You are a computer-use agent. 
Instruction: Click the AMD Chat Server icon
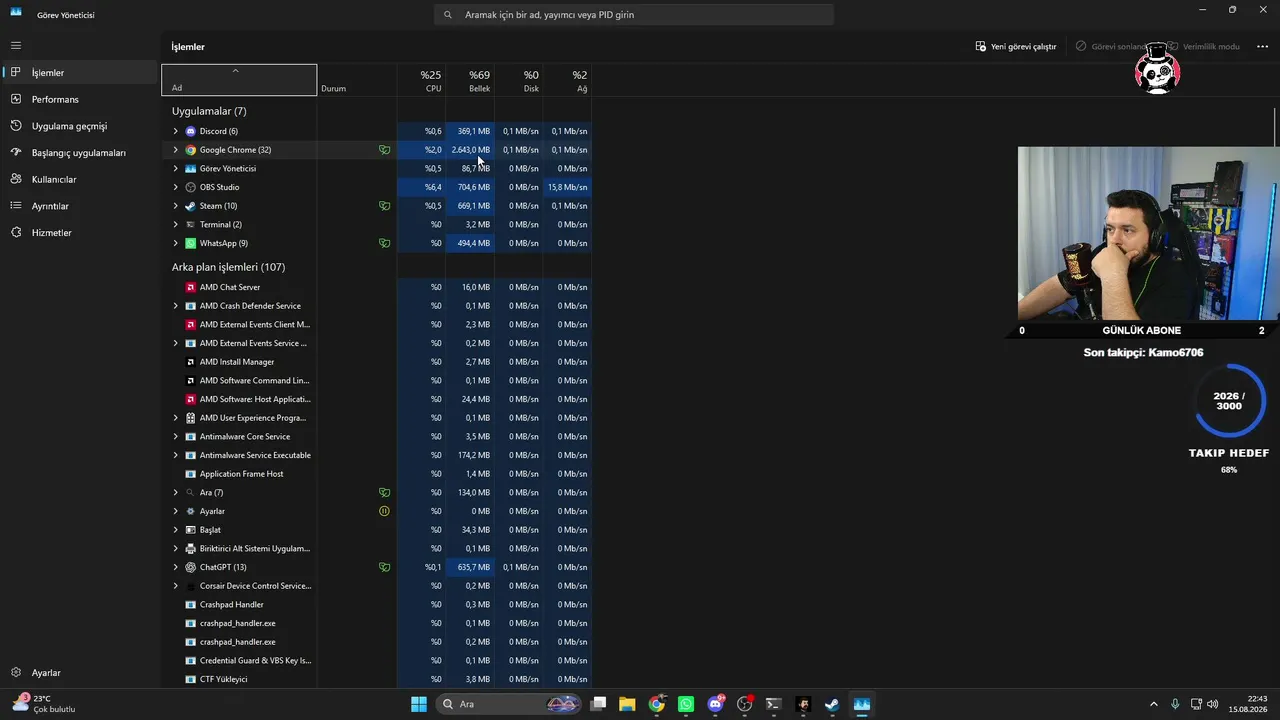tap(191, 287)
